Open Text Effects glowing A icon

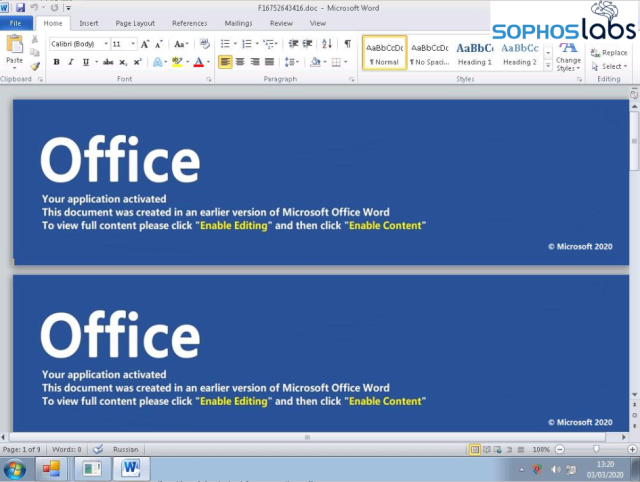tap(158, 62)
